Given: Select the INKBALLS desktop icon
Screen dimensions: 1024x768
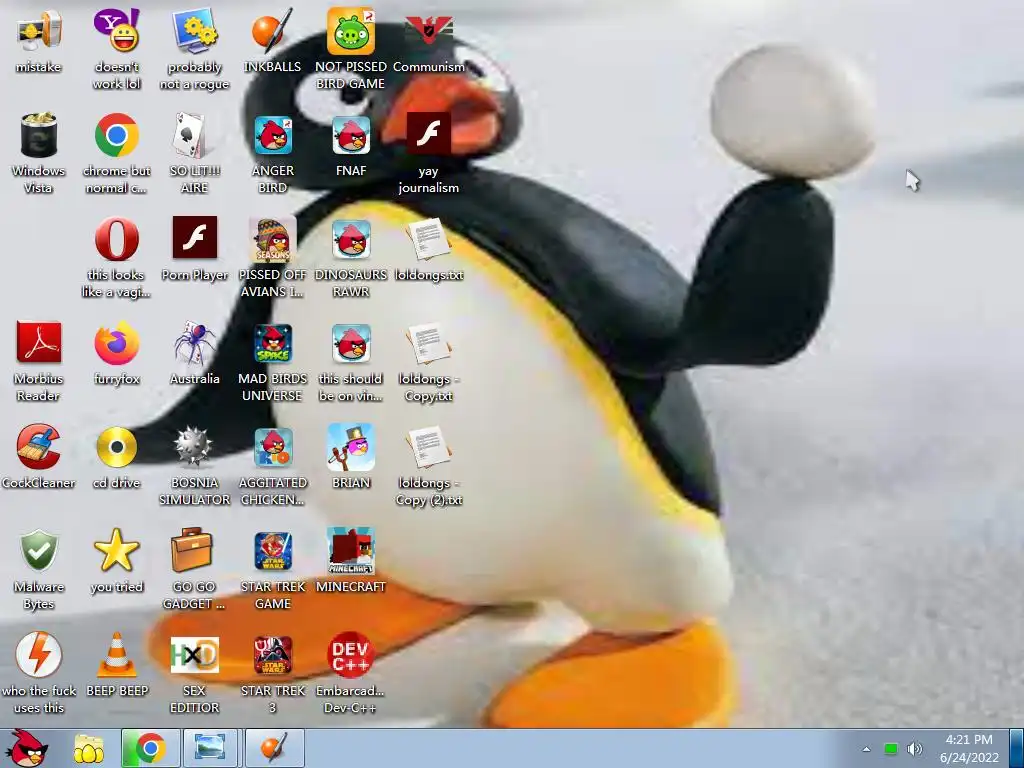Looking at the screenshot, I should click(272, 31).
